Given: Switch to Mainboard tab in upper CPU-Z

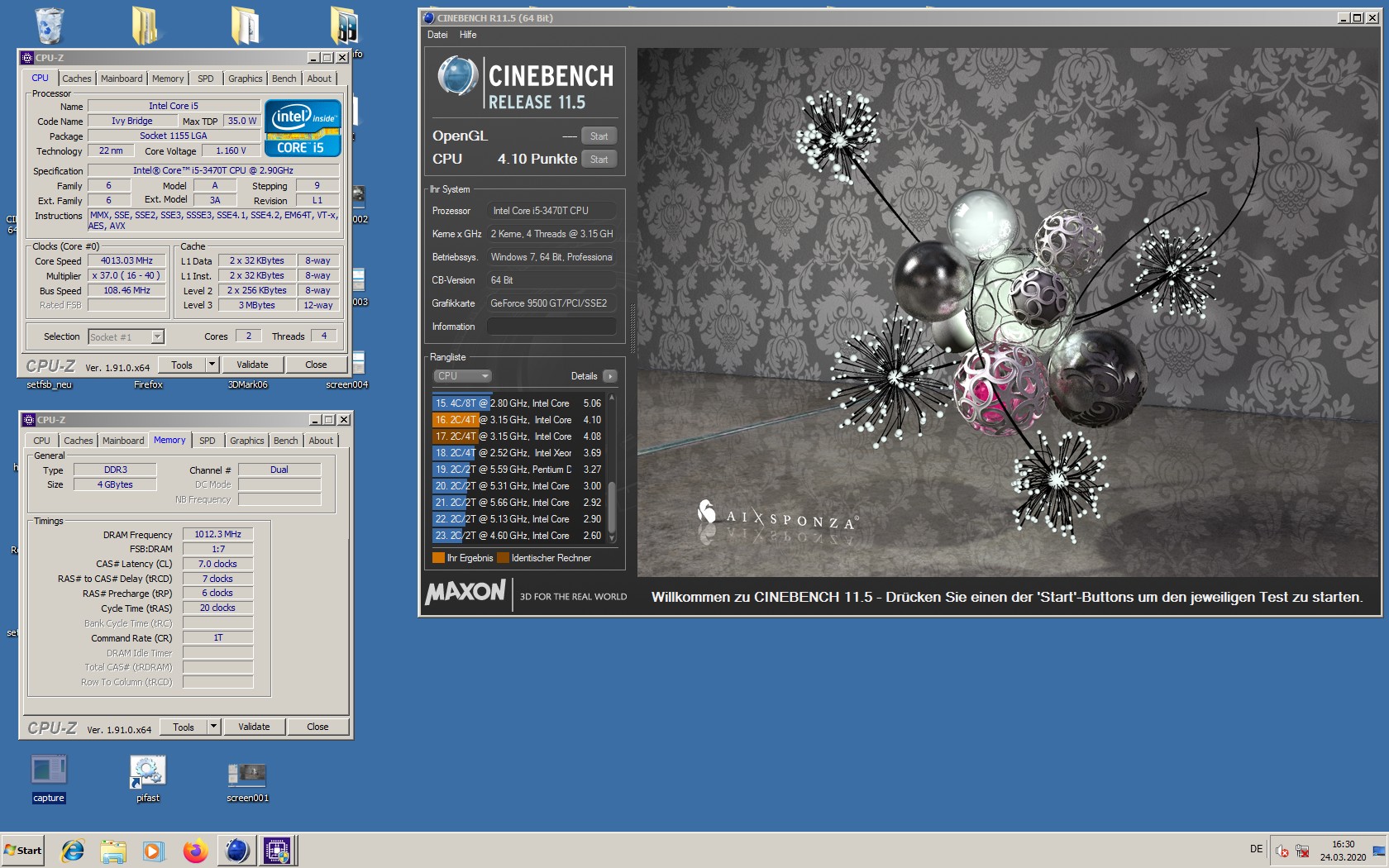Looking at the screenshot, I should pos(122,79).
